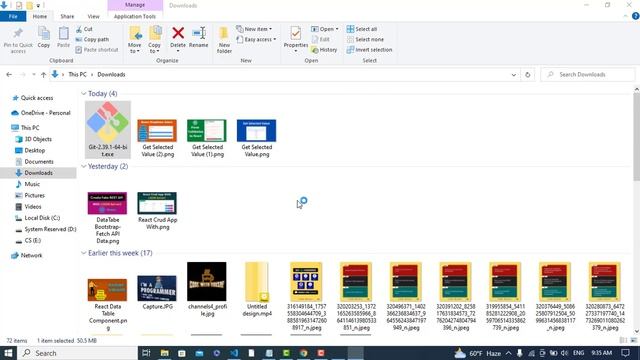Image resolution: width=640 pixels, height=360 pixels.
Task: Select DataTabe Bootstrap-Fetch API Data.png
Action: (x=108, y=218)
